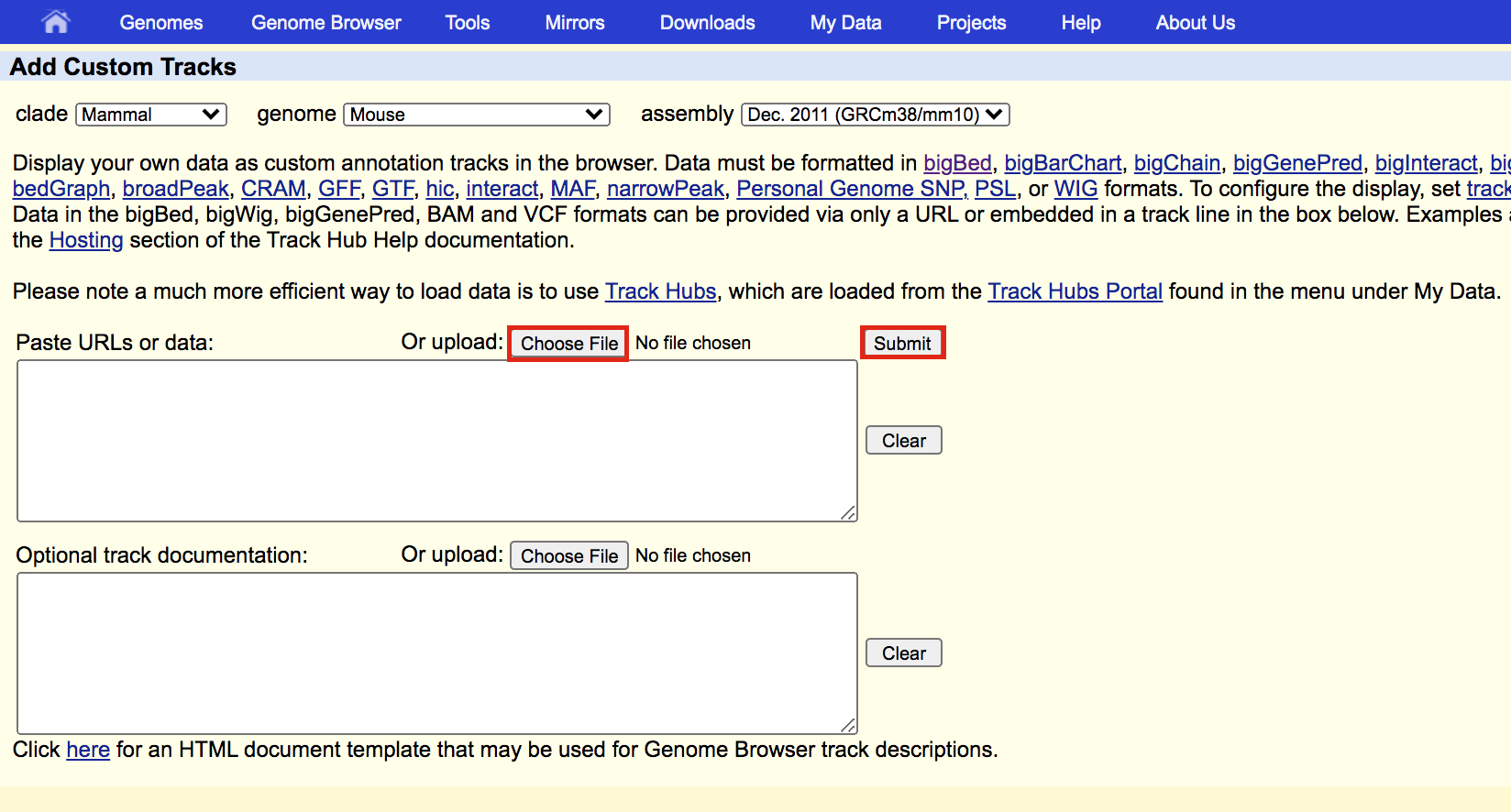
Task: Click inside Paste URLs or data textarea
Action: click(x=436, y=441)
